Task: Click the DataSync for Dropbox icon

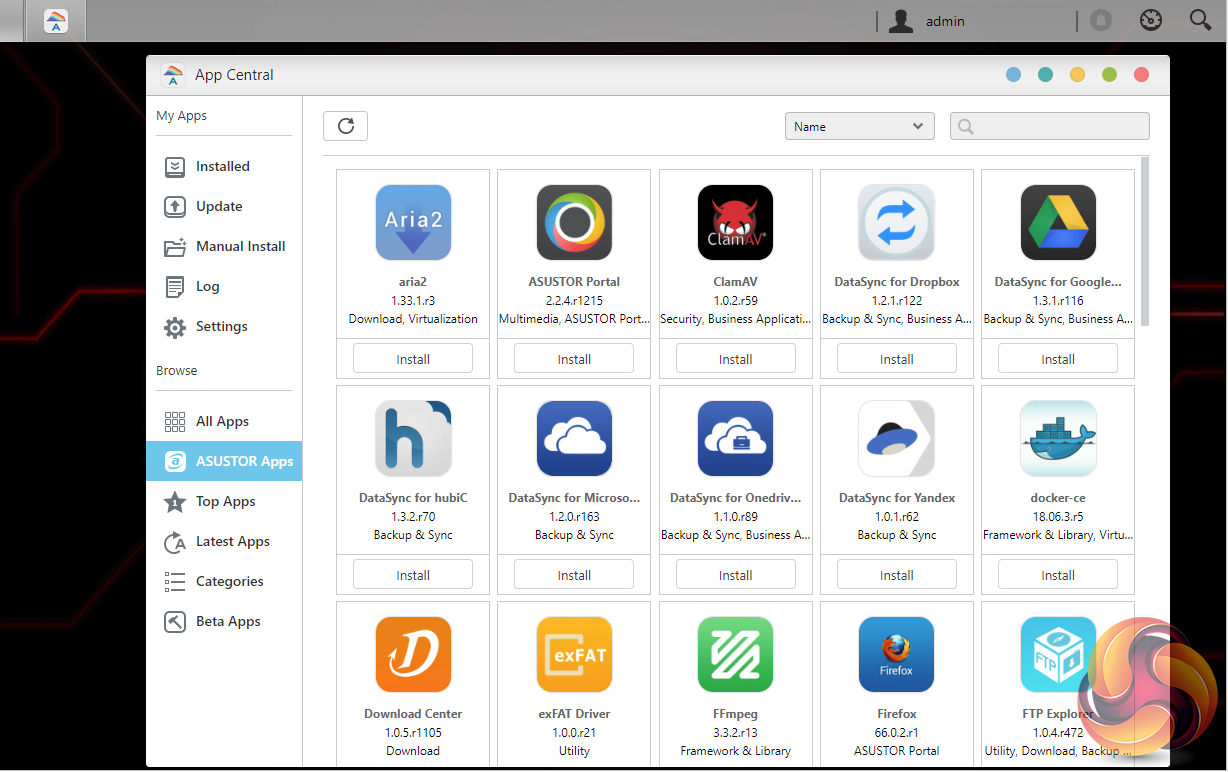Action: click(x=896, y=223)
